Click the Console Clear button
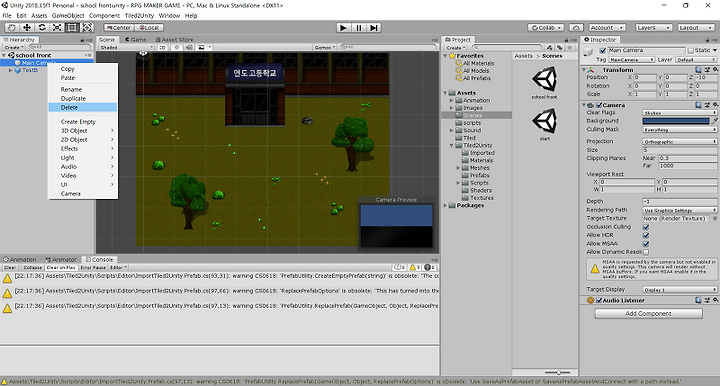 point(10,267)
